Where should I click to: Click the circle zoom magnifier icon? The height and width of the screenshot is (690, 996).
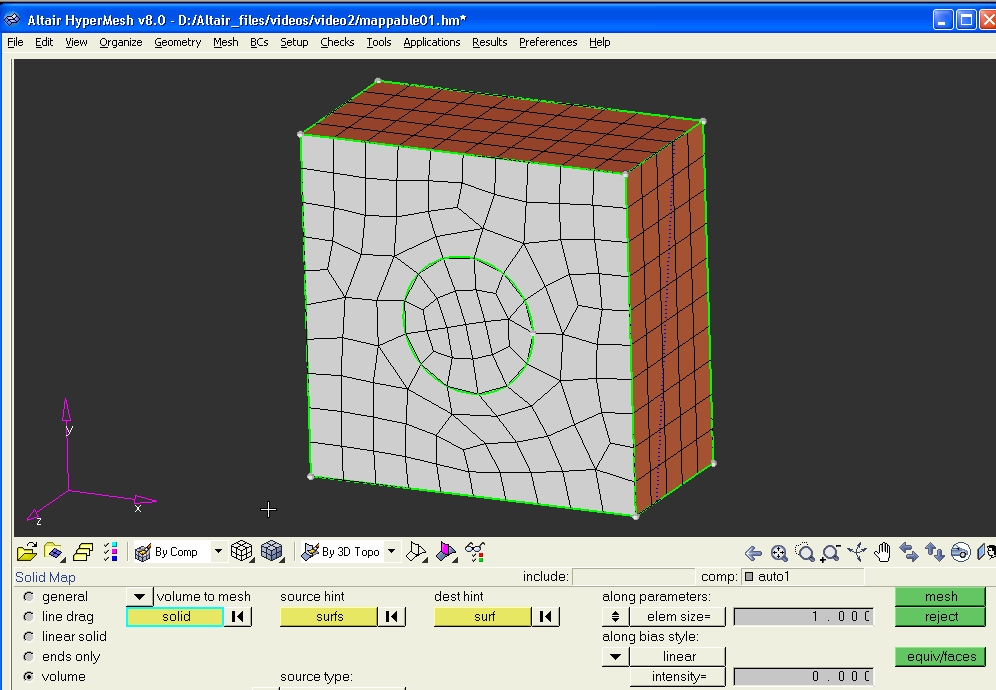(805, 553)
